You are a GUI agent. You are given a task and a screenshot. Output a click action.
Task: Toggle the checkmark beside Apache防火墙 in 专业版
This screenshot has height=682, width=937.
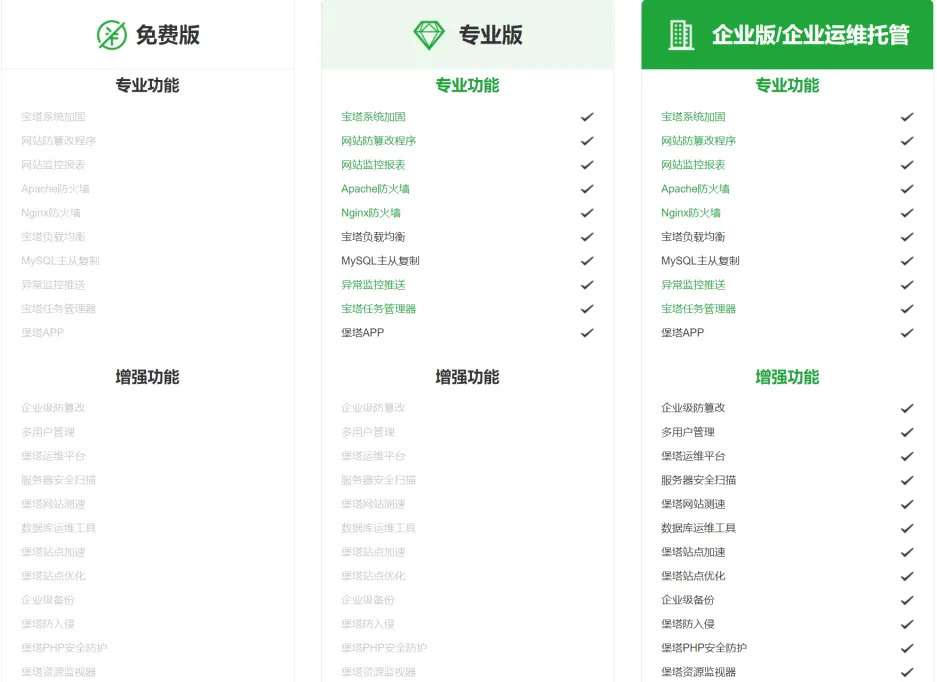[x=587, y=189]
